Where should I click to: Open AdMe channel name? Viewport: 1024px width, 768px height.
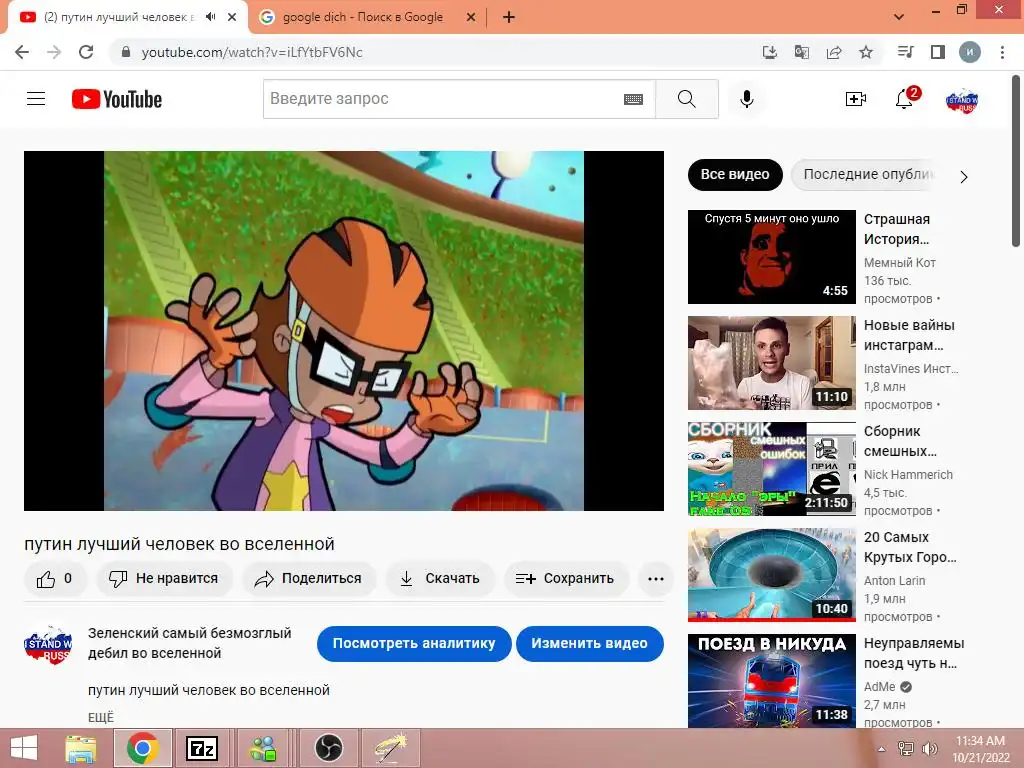[x=880, y=686]
